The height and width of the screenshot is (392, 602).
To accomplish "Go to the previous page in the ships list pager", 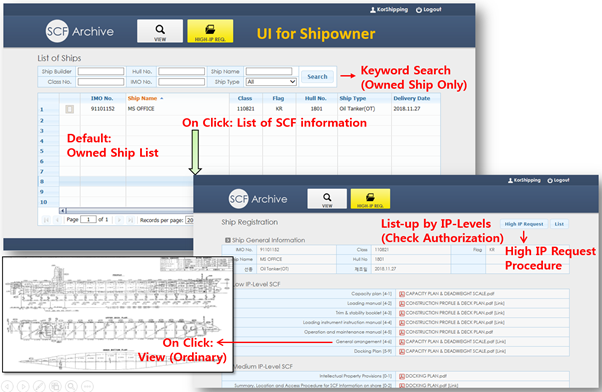I will 57,220.
